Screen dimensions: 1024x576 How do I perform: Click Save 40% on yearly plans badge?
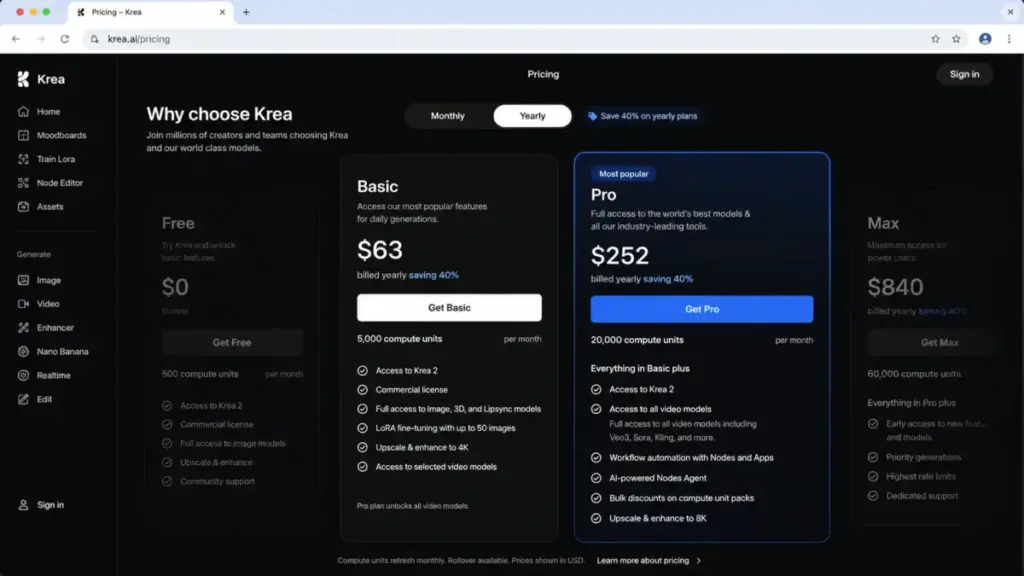pos(643,116)
